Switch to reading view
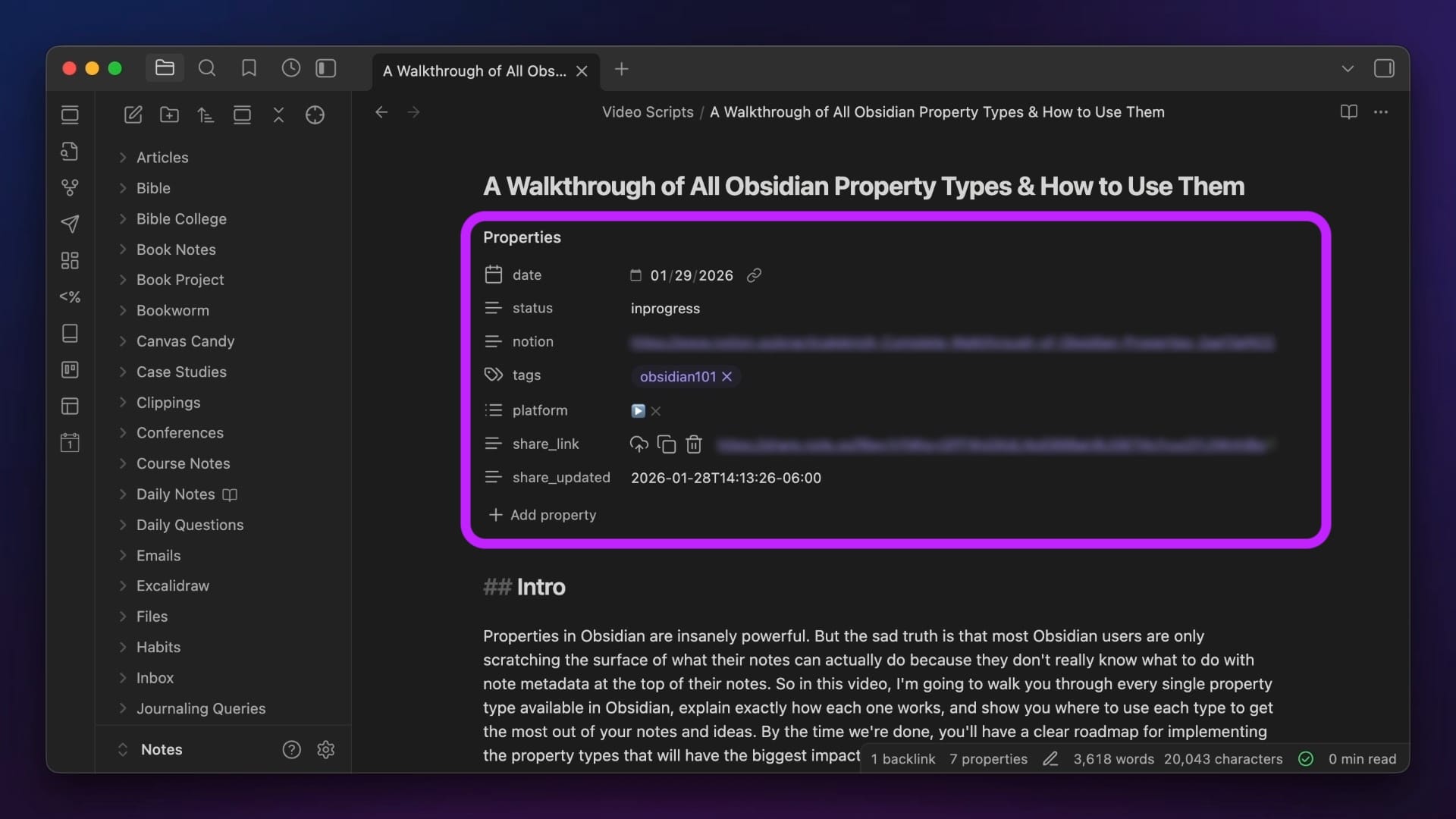 [x=1348, y=112]
